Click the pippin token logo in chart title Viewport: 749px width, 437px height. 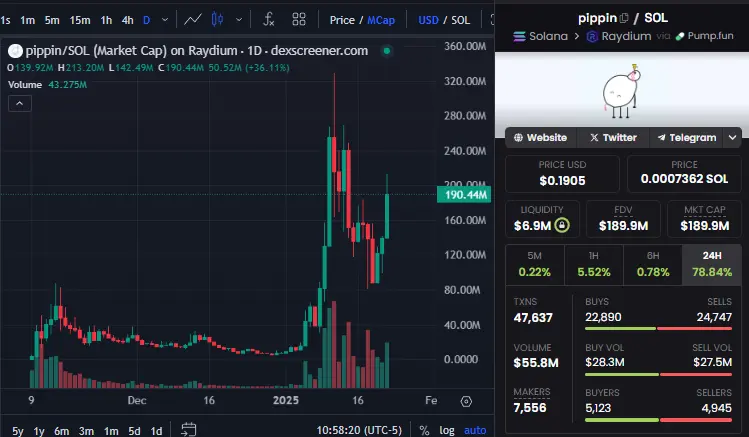point(15,51)
